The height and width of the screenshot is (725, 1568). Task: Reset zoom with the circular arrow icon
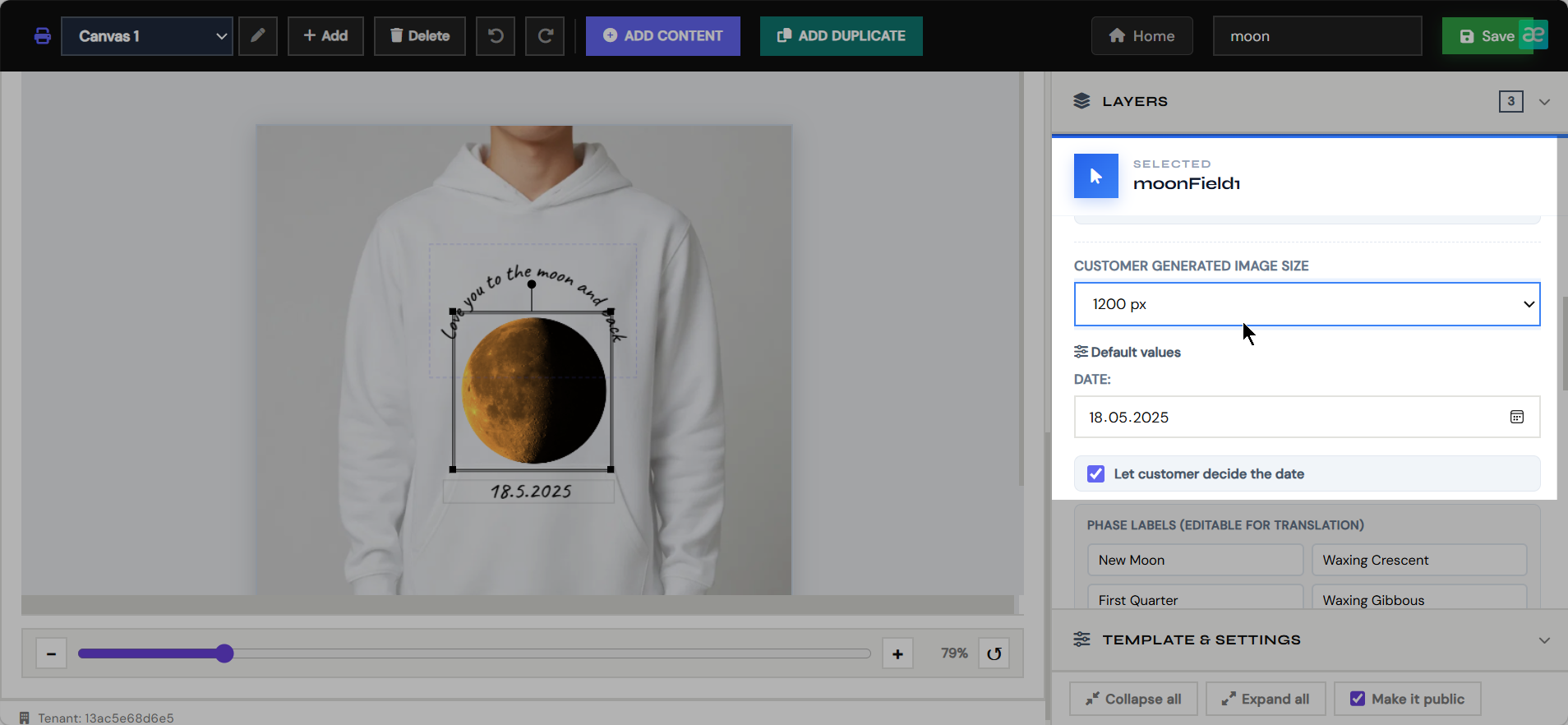pos(994,653)
